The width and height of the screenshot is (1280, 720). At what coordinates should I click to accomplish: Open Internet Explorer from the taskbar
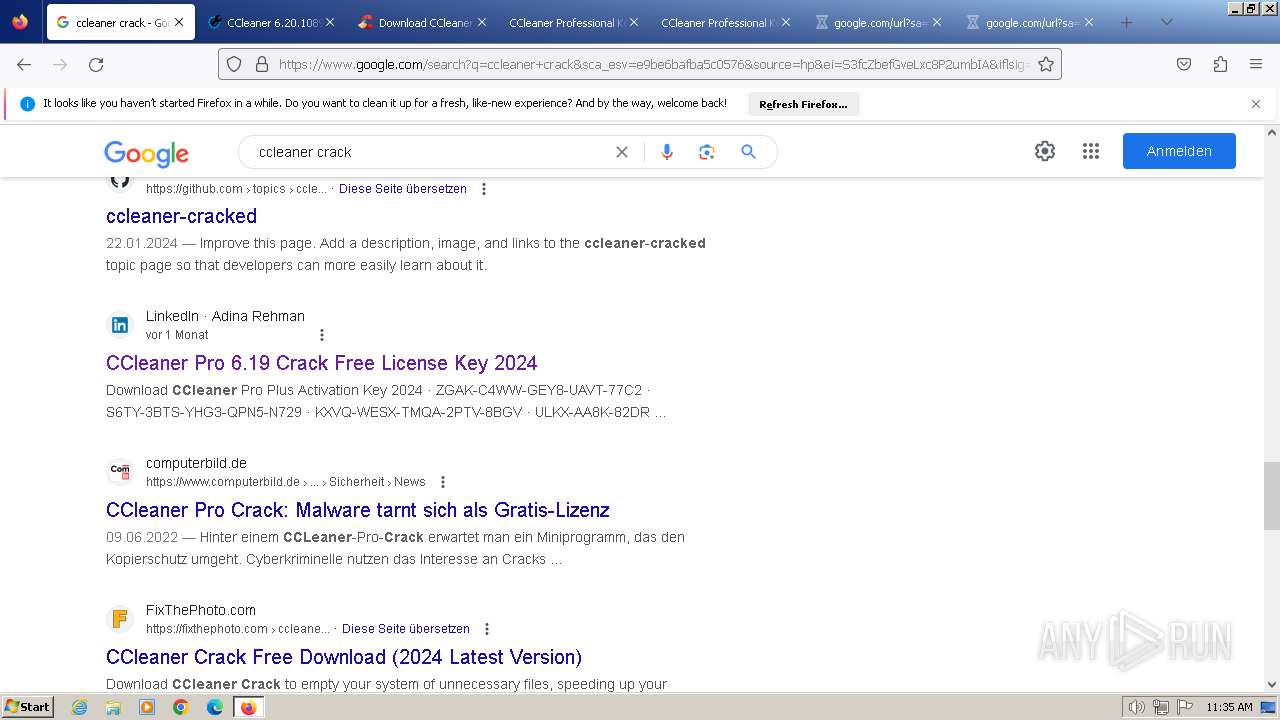pos(80,707)
